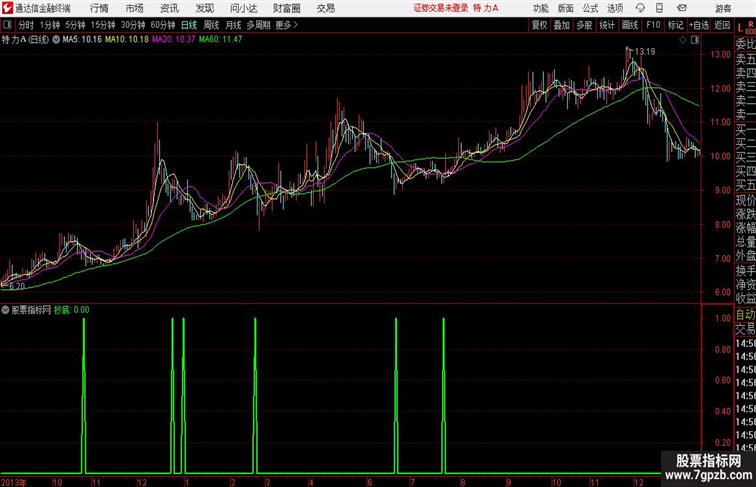The image size is (756, 487).
Task: Click the 通达信 red logo icon
Action: (x=7, y=8)
